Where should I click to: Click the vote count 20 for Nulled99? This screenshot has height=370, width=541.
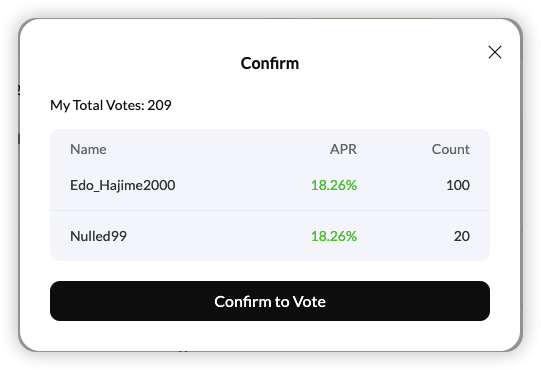point(462,236)
